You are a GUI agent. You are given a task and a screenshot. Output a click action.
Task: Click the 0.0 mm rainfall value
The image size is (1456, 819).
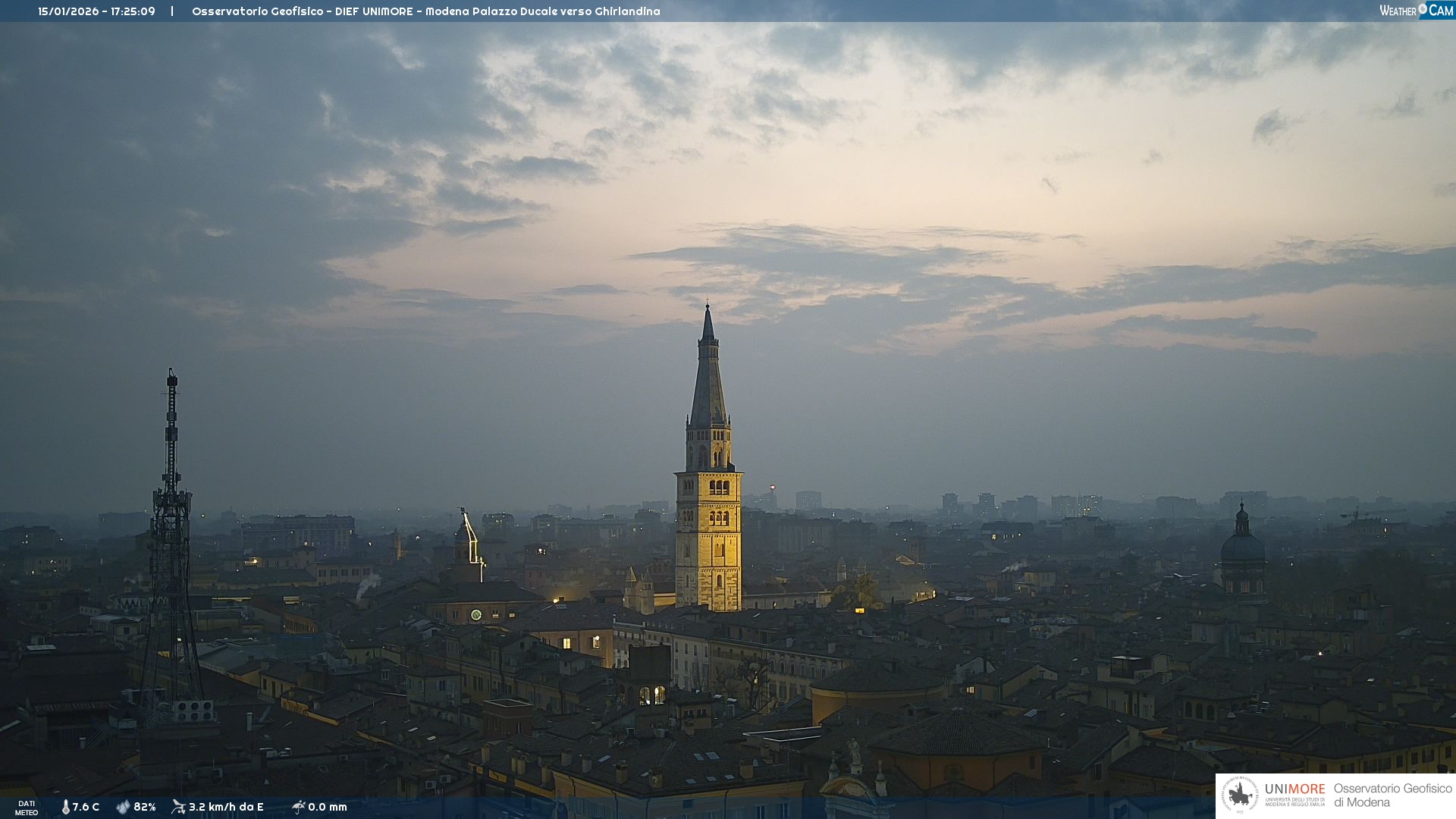tap(328, 808)
